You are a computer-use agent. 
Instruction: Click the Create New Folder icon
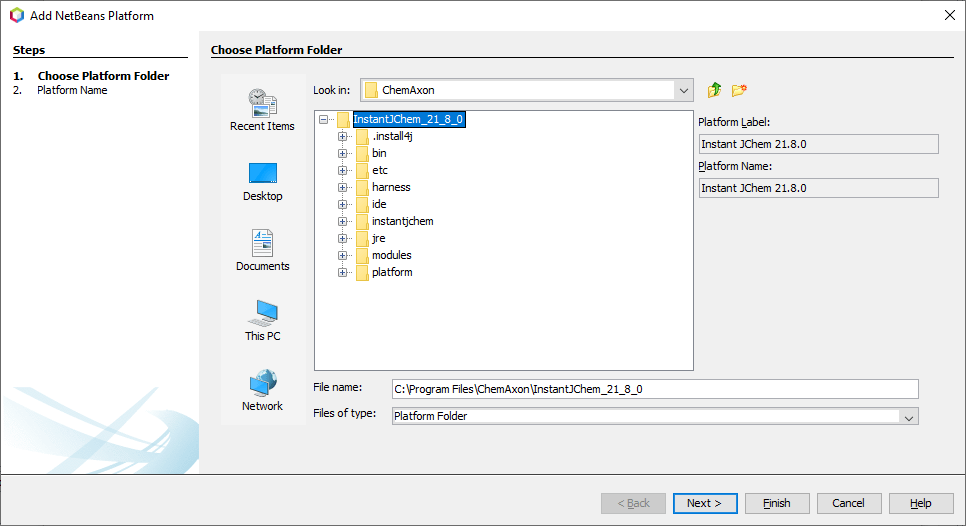pos(739,90)
